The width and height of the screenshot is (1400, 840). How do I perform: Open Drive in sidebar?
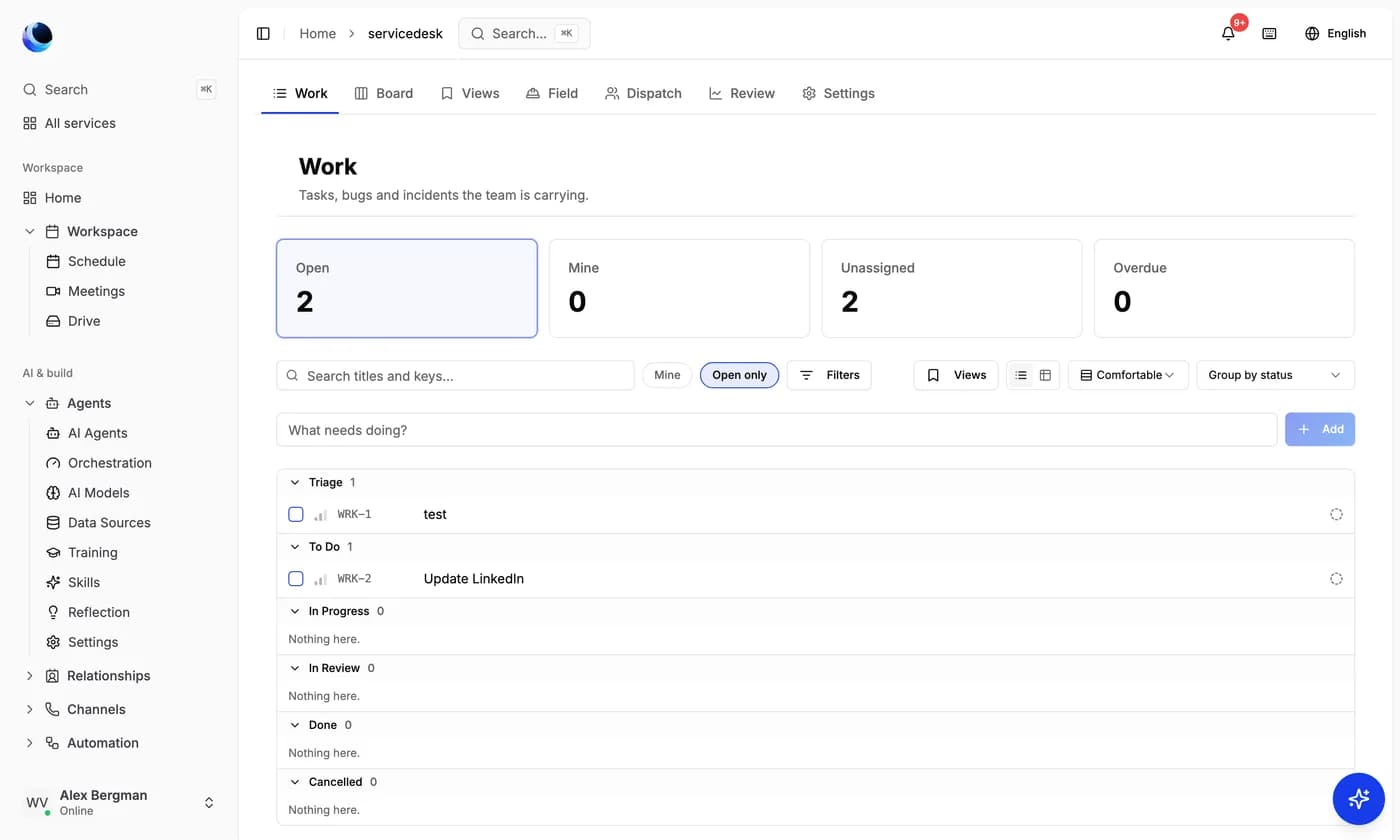coord(72,321)
